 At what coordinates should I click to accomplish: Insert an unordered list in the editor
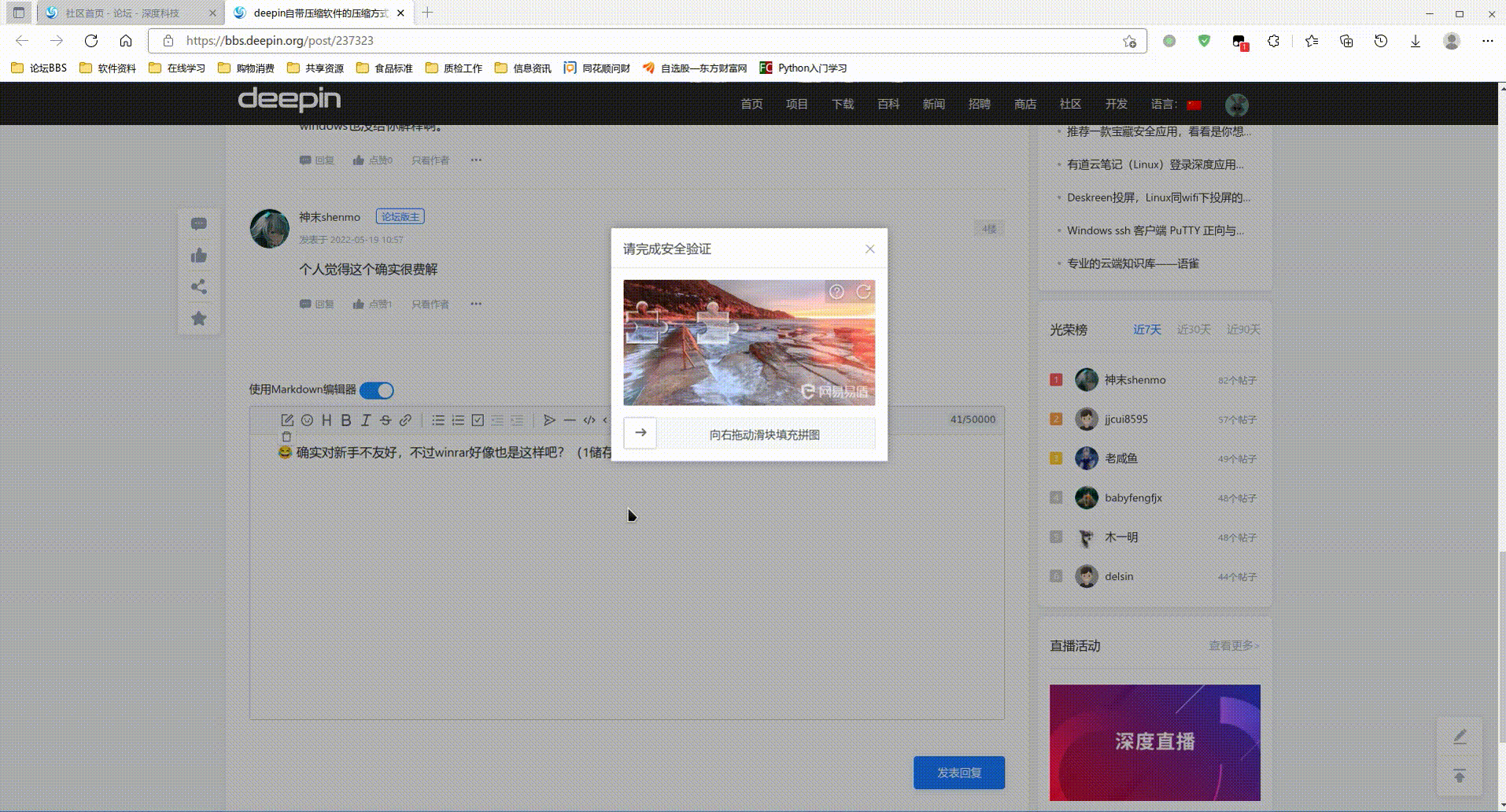(x=437, y=420)
